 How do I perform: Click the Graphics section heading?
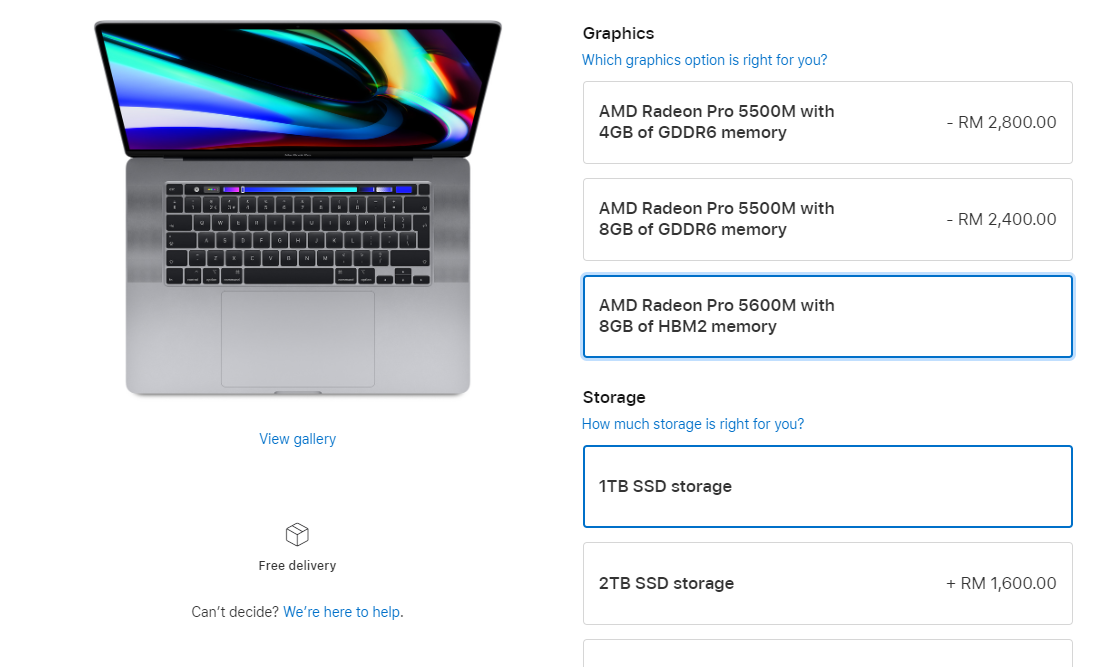[618, 34]
